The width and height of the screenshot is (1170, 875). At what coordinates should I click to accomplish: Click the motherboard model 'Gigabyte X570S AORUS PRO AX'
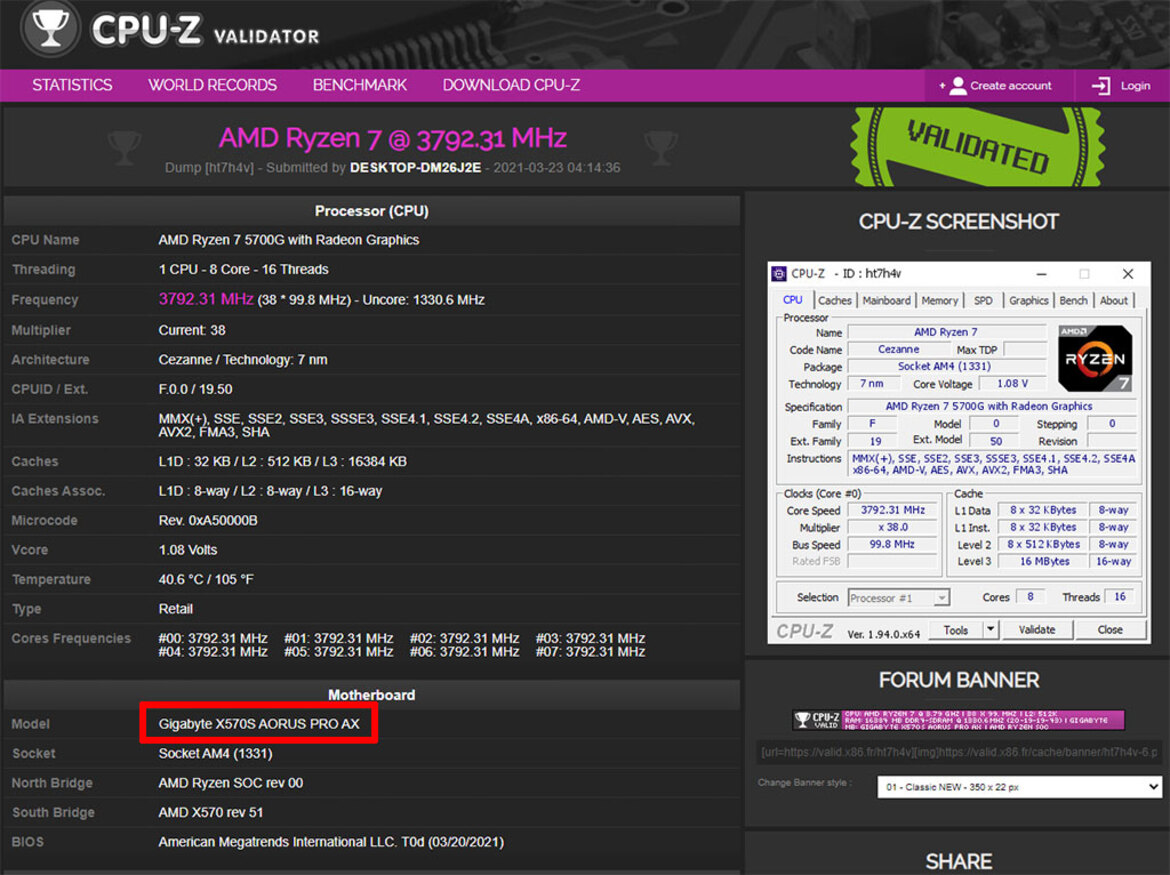[x=259, y=724]
